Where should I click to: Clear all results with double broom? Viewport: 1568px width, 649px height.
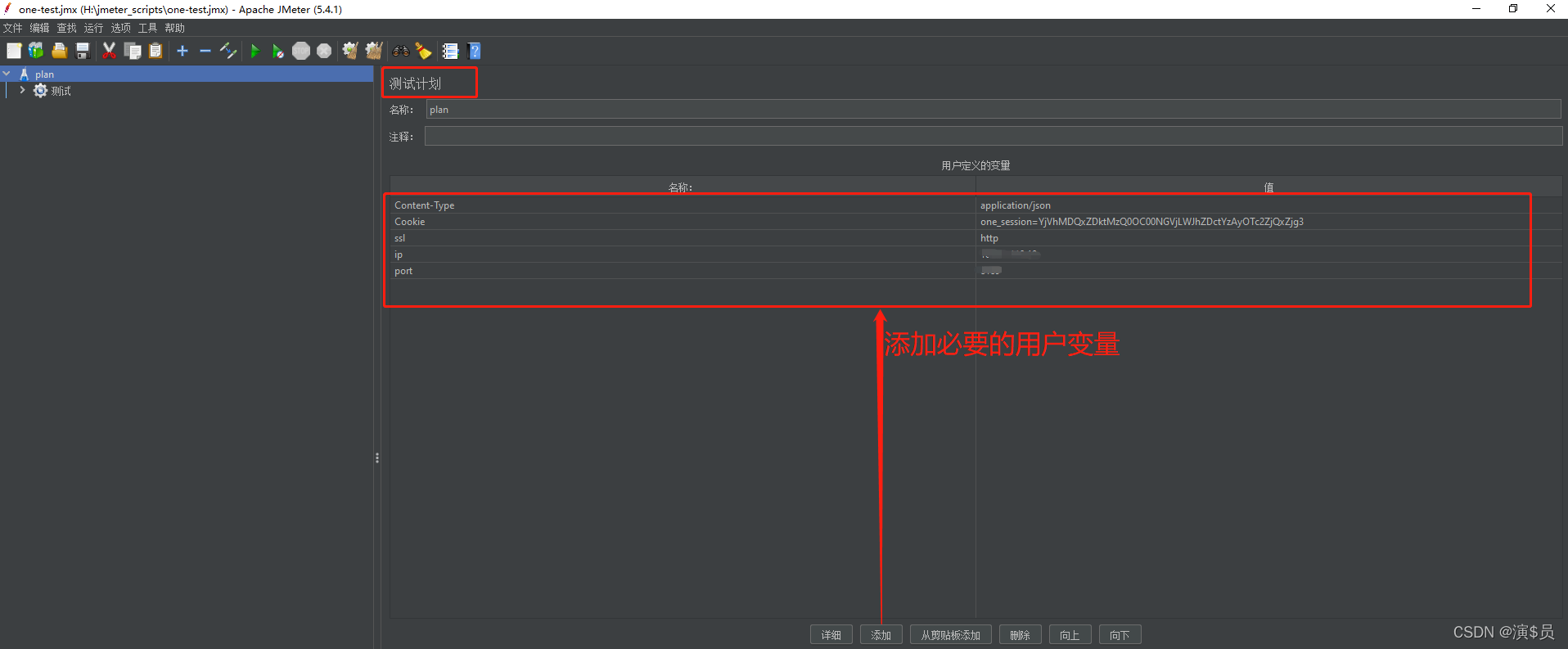[x=374, y=51]
